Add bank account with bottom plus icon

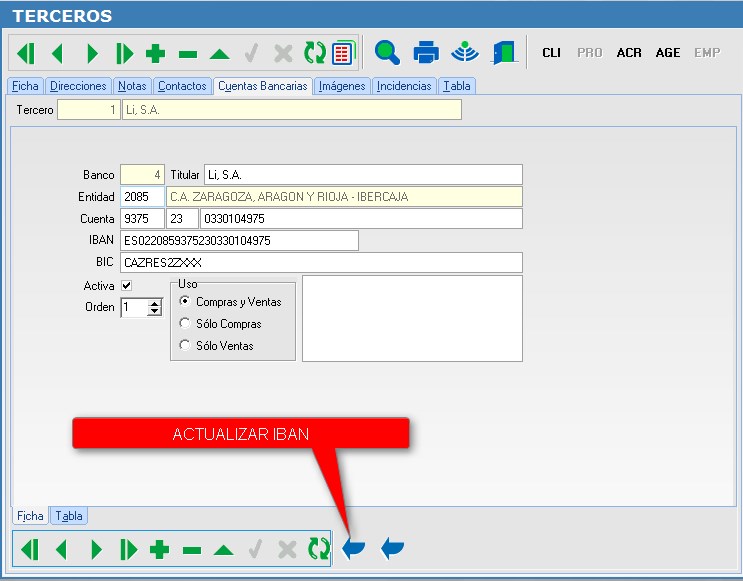point(159,550)
